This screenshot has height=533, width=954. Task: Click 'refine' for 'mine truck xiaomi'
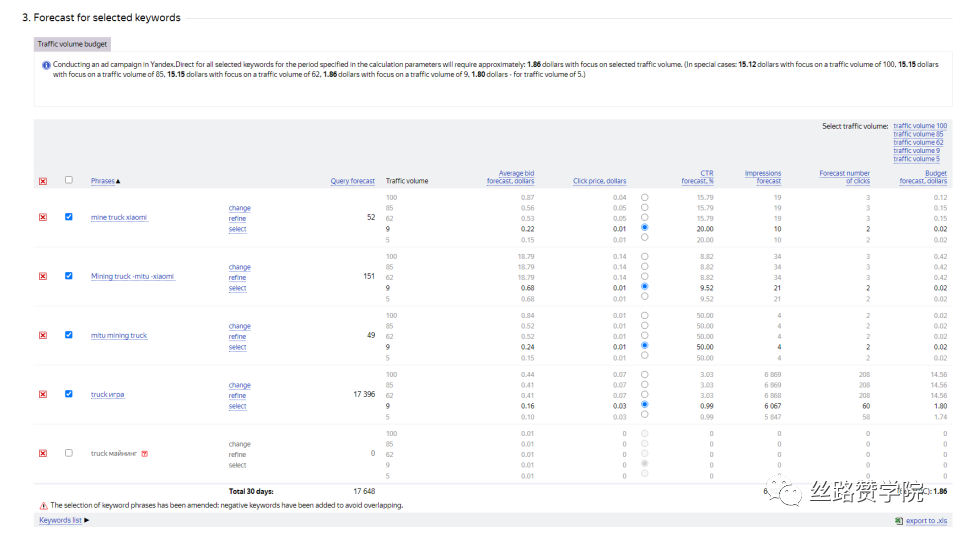pos(237,218)
